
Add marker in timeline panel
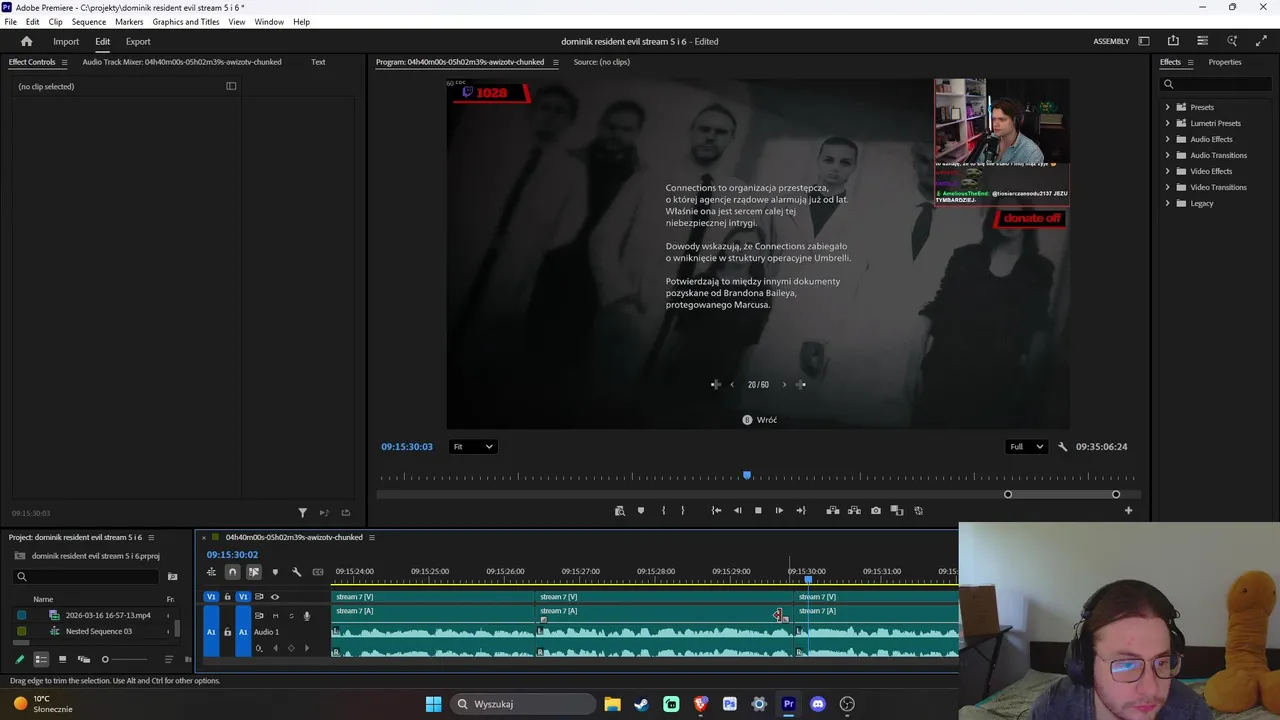(x=275, y=572)
